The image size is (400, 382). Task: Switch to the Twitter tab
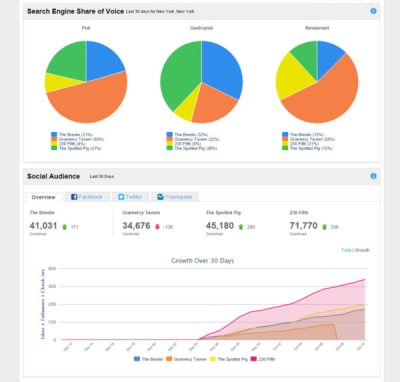[x=130, y=197]
